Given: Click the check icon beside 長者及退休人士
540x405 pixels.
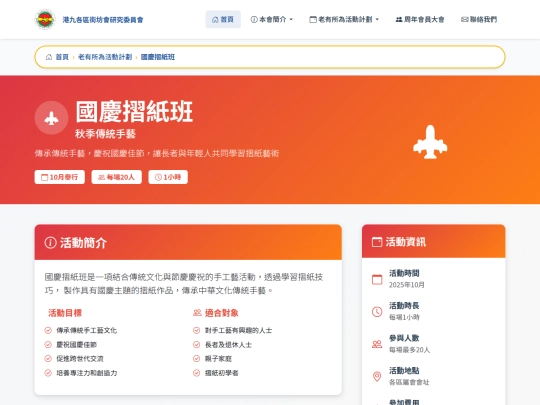Looking at the screenshot, I should (196, 344).
